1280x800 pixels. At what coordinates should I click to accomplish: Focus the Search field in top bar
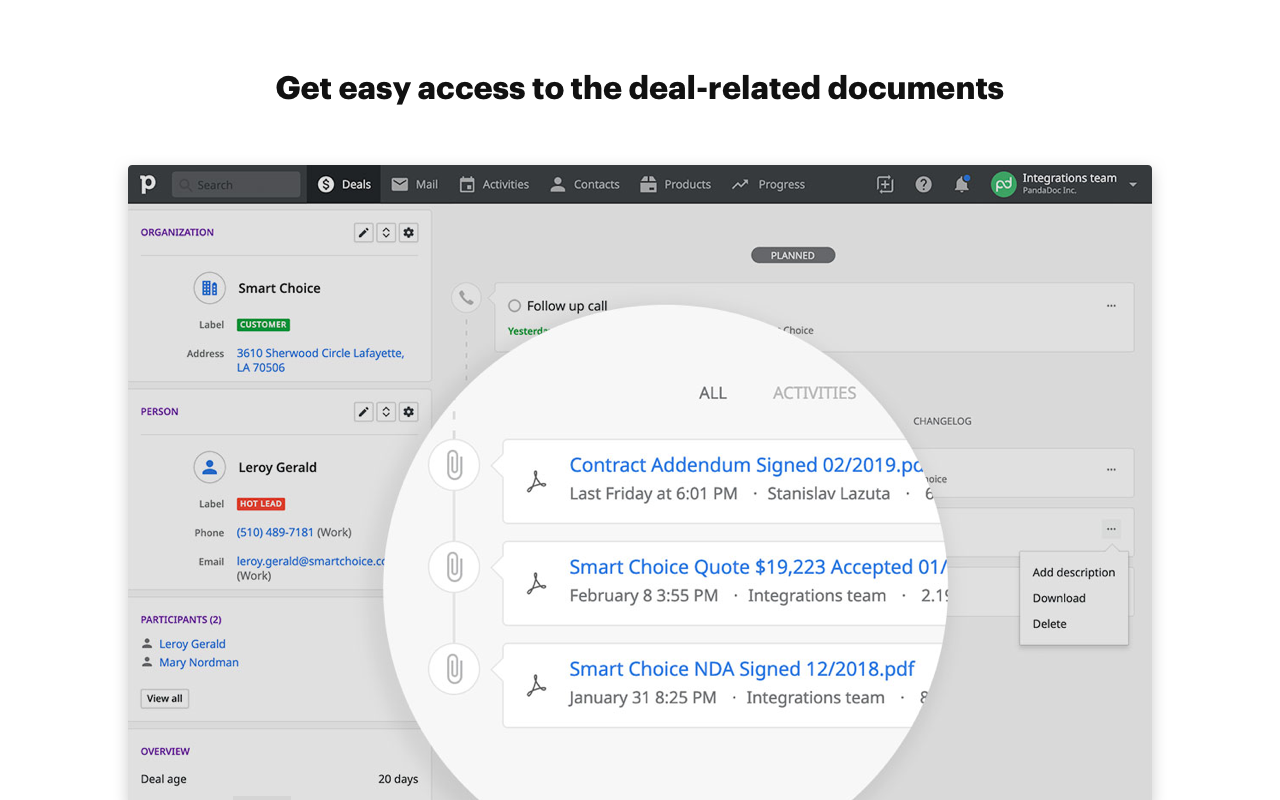[236, 184]
